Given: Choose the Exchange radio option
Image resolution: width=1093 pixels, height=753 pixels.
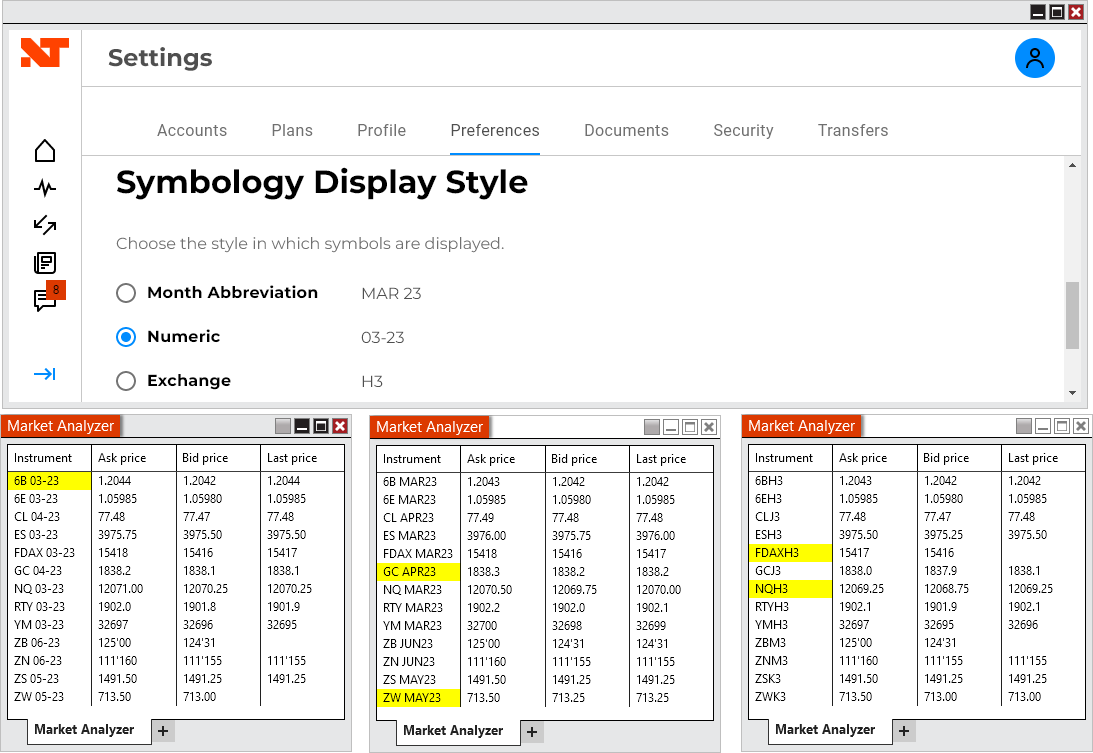Looking at the screenshot, I should (126, 381).
